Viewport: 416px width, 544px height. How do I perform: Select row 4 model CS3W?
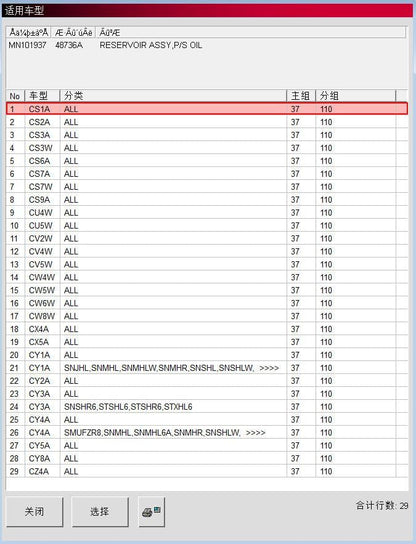coord(207,148)
